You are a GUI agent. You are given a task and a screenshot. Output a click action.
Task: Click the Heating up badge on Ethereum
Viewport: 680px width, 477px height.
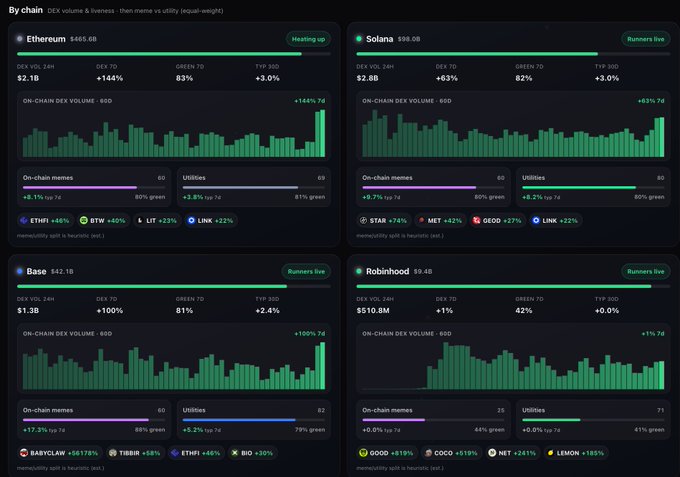tap(308, 39)
